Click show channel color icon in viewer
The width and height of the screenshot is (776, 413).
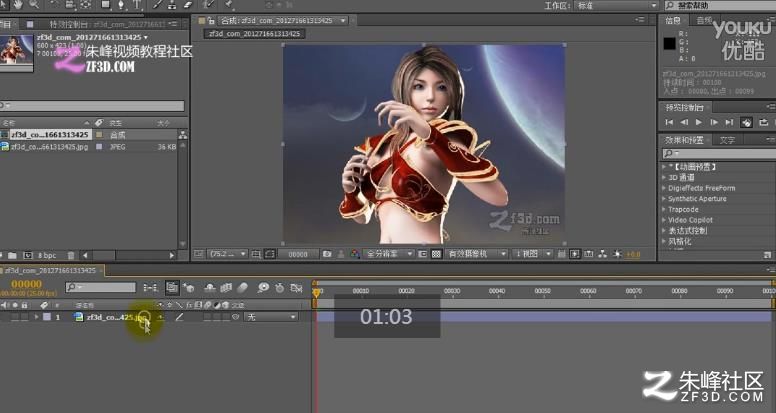click(355, 254)
